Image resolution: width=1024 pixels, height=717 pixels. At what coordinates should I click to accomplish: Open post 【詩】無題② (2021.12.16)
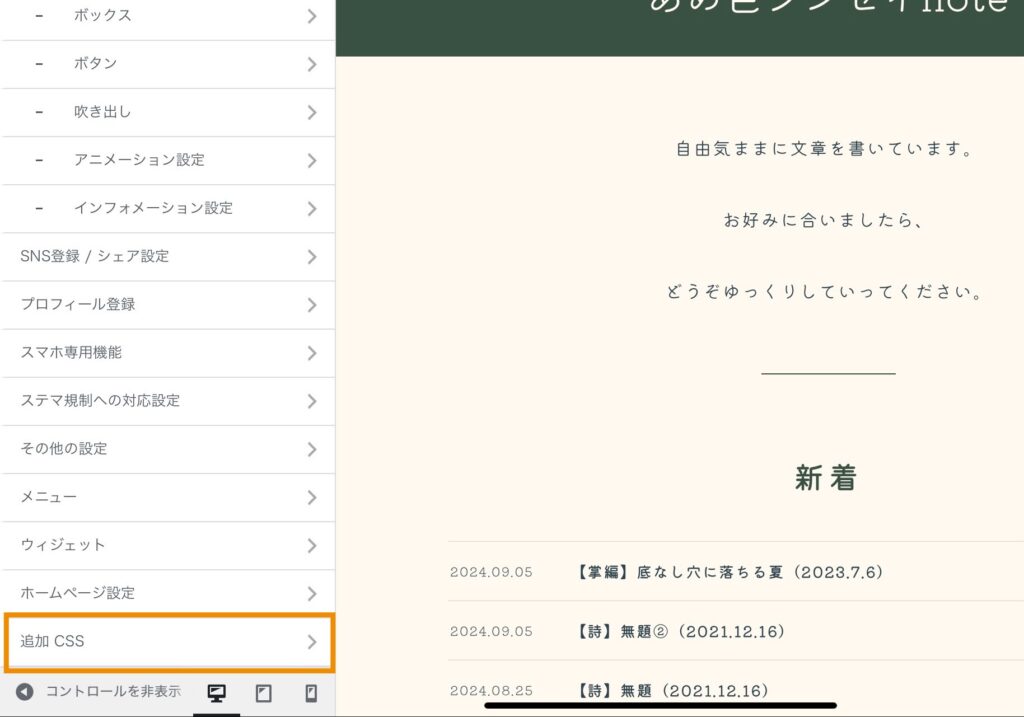pos(679,631)
